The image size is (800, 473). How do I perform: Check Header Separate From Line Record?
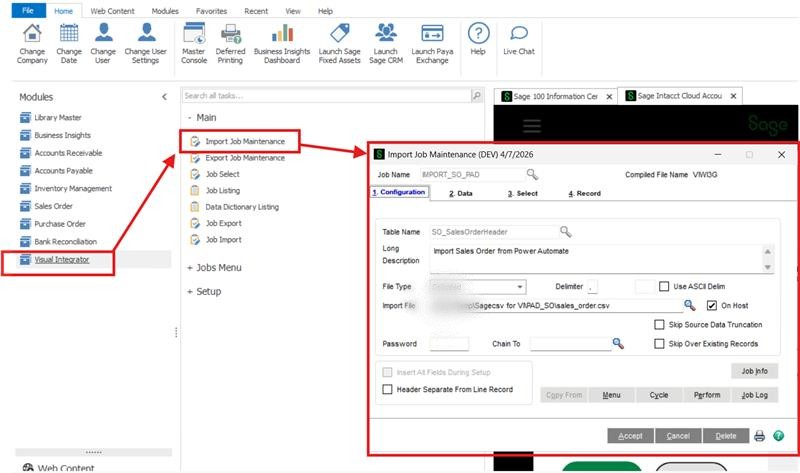coord(387,389)
